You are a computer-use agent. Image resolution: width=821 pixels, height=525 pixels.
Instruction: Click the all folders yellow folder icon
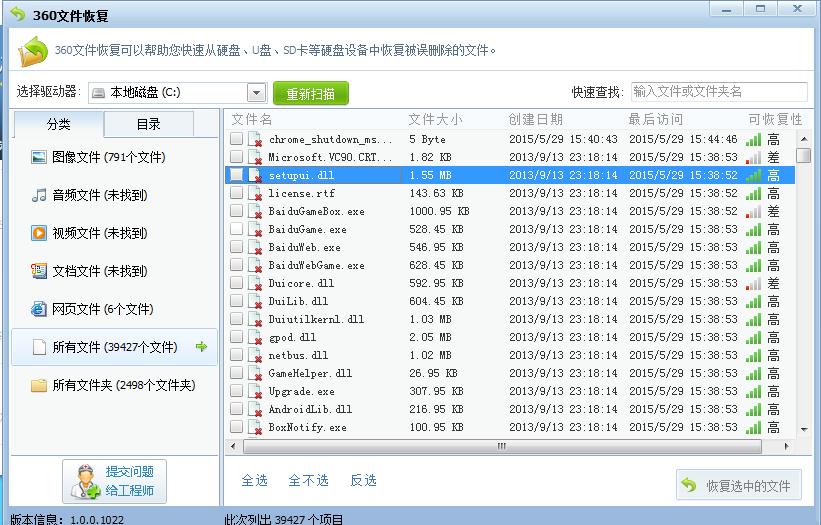point(39,385)
